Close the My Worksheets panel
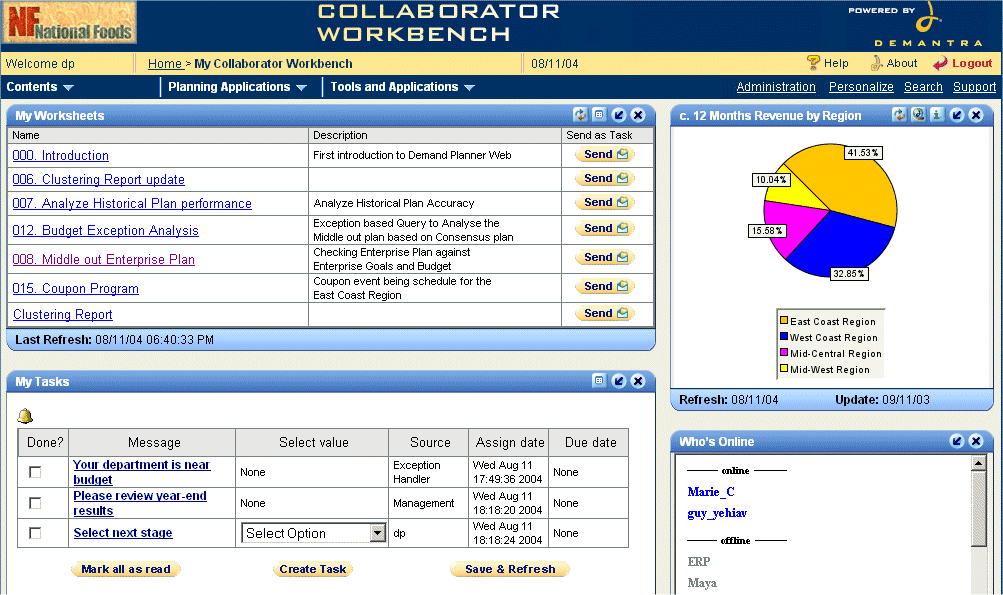 [x=638, y=115]
